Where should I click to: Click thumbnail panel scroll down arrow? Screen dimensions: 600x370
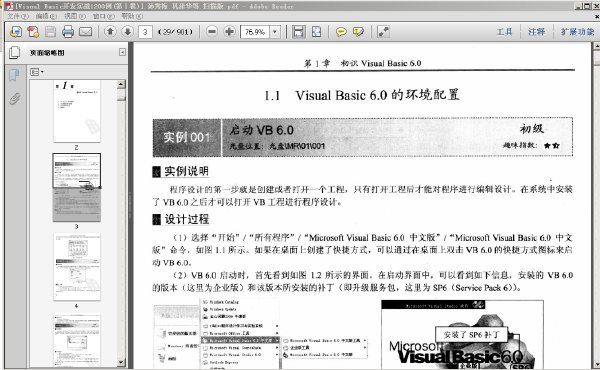pyautogui.click(x=121, y=362)
